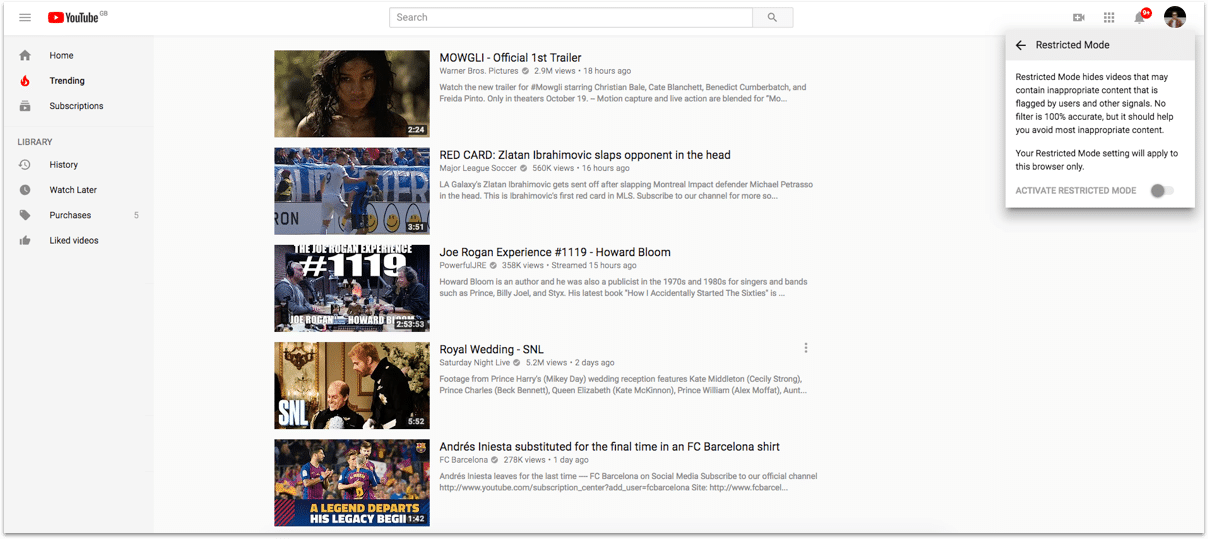Click the History clock icon
This screenshot has width=1208, height=539.
coord(25,164)
